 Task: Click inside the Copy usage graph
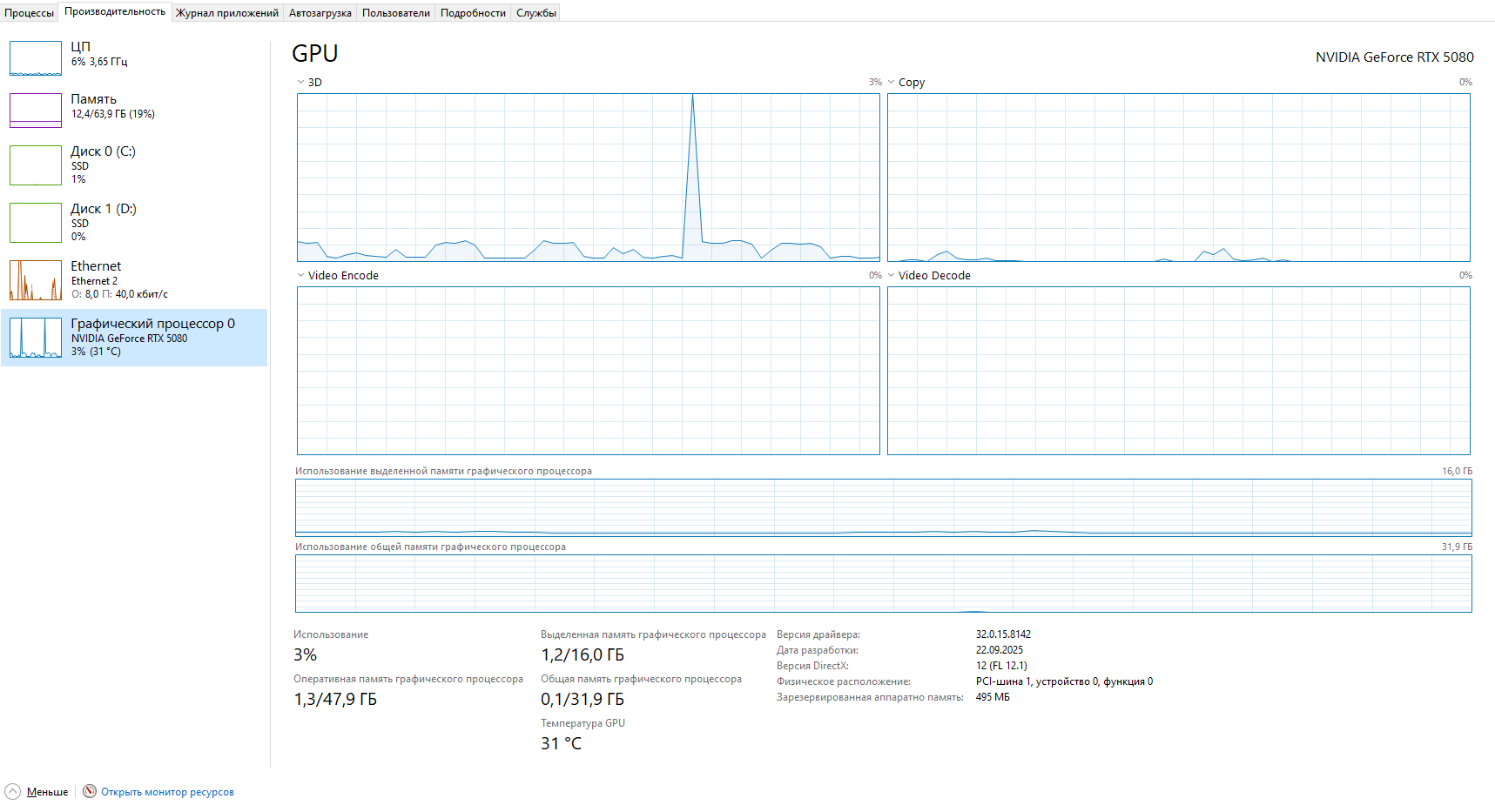click(1179, 178)
